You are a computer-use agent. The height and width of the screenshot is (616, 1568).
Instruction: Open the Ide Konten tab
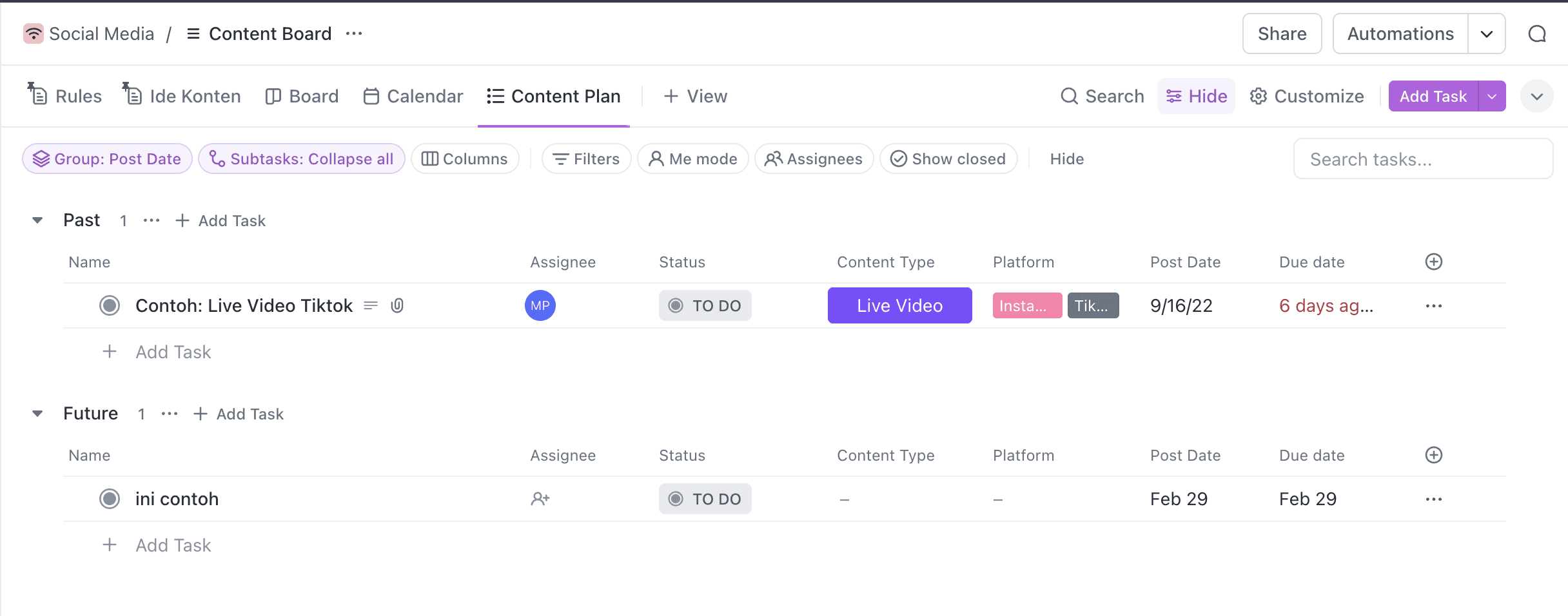pos(182,96)
